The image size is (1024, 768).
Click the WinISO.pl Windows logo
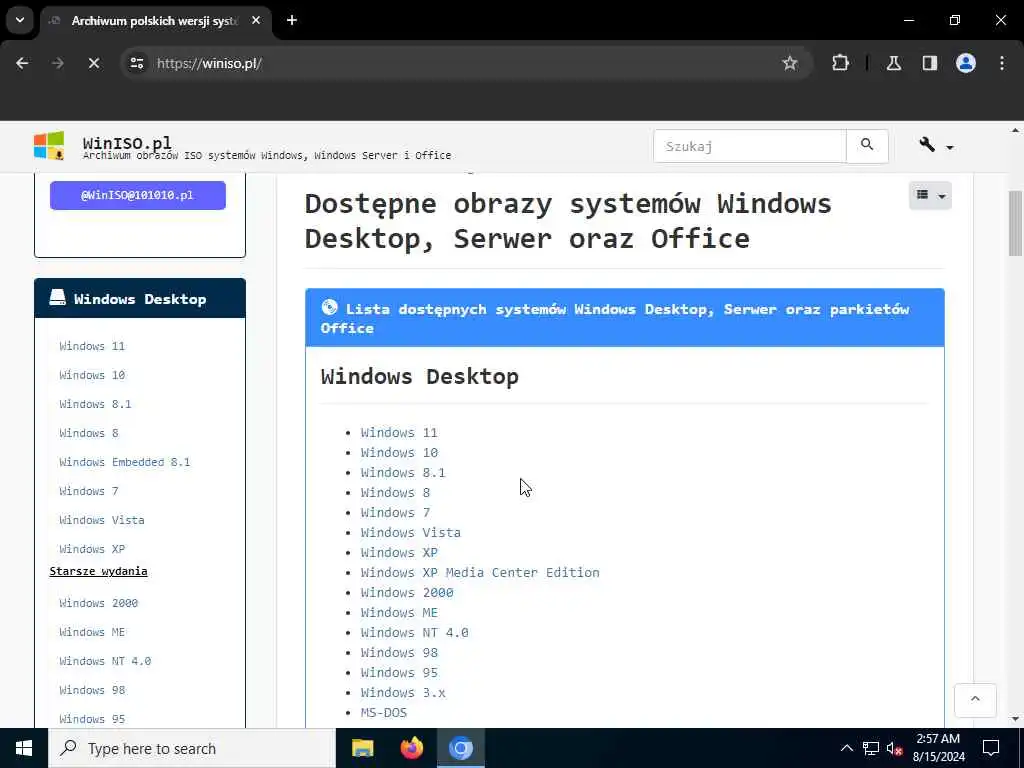coord(49,146)
